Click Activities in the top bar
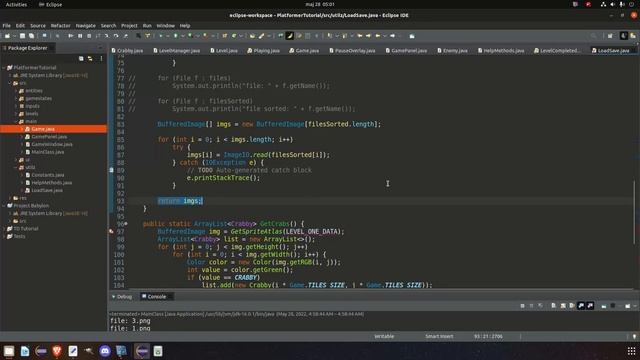Viewport: 640px width, 360px height. point(16,4)
